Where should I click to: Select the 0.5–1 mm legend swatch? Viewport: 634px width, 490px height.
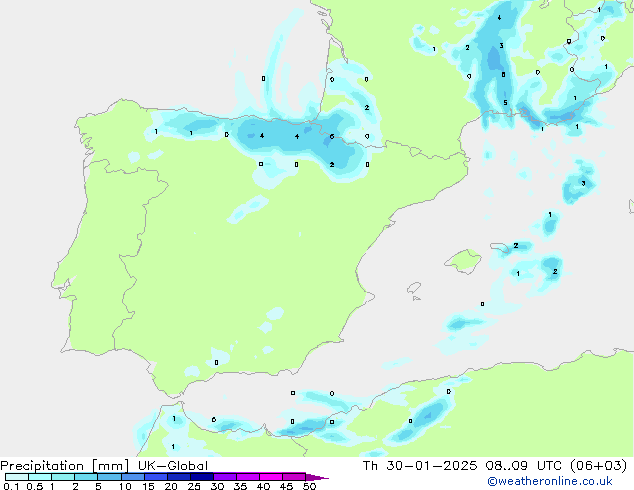click(40, 477)
